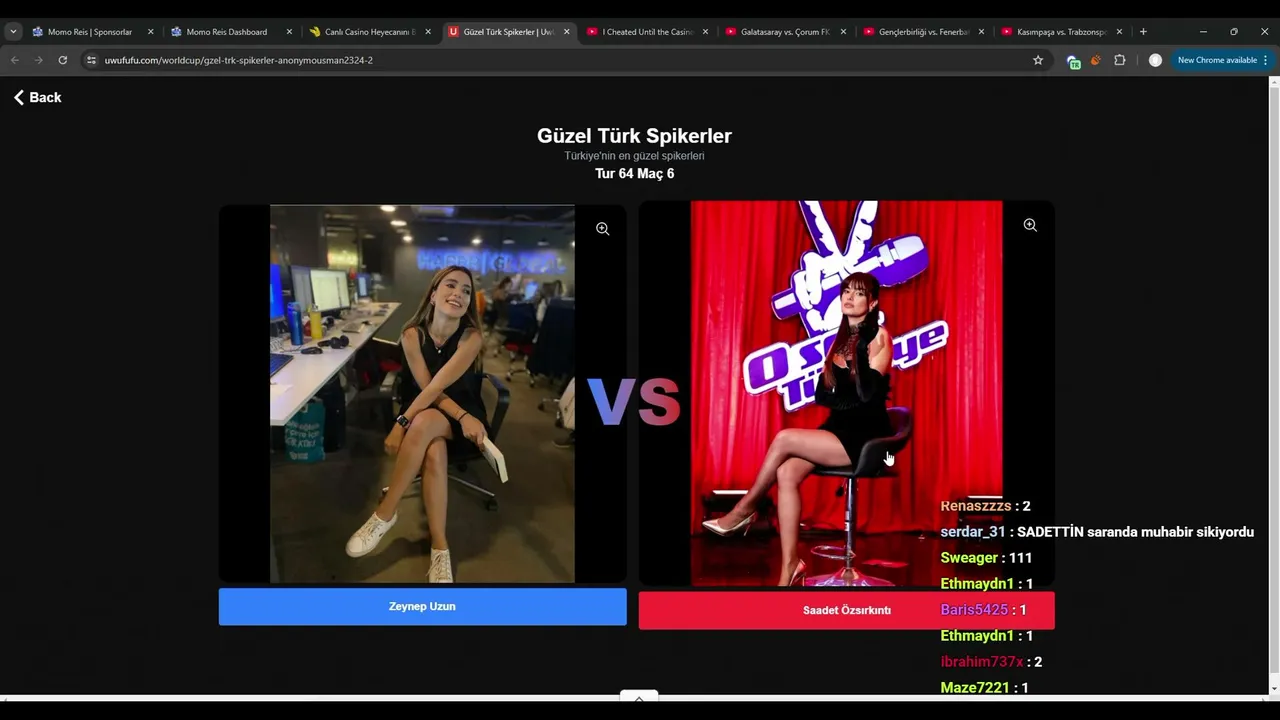1280x720 pixels.
Task: Click the 'Güzel Türk Spikerler' page title
Action: click(x=634, y=136)
